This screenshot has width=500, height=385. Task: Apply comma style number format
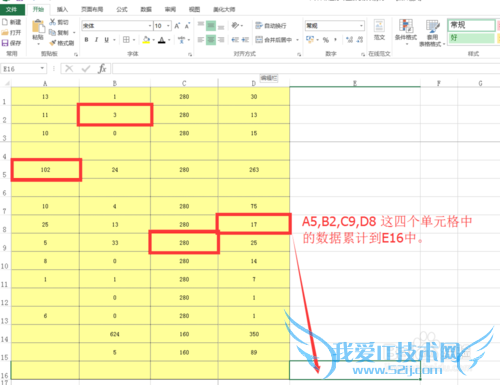(335, 40)
